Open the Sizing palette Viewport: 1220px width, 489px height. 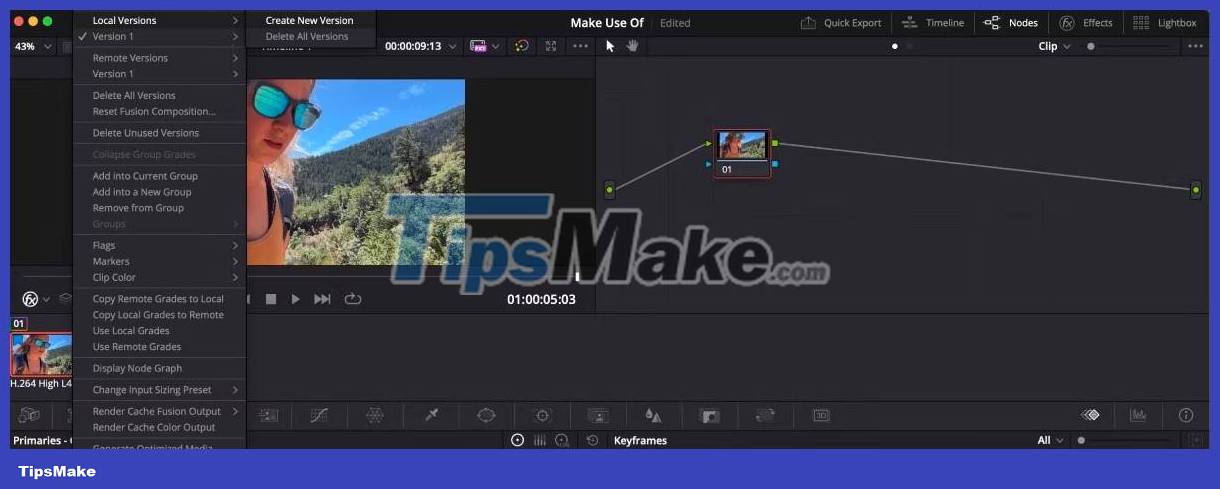point(765,415)
